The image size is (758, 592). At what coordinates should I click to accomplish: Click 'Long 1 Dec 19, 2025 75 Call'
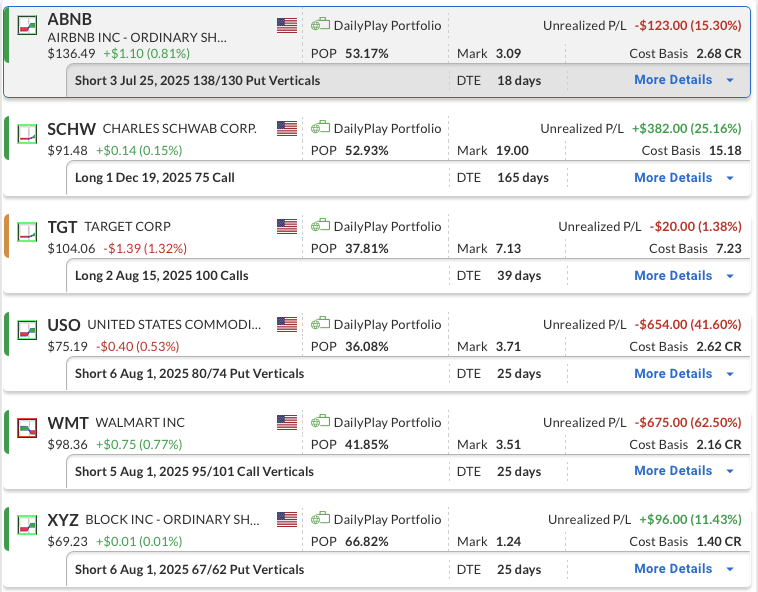[x=155, y=178]
